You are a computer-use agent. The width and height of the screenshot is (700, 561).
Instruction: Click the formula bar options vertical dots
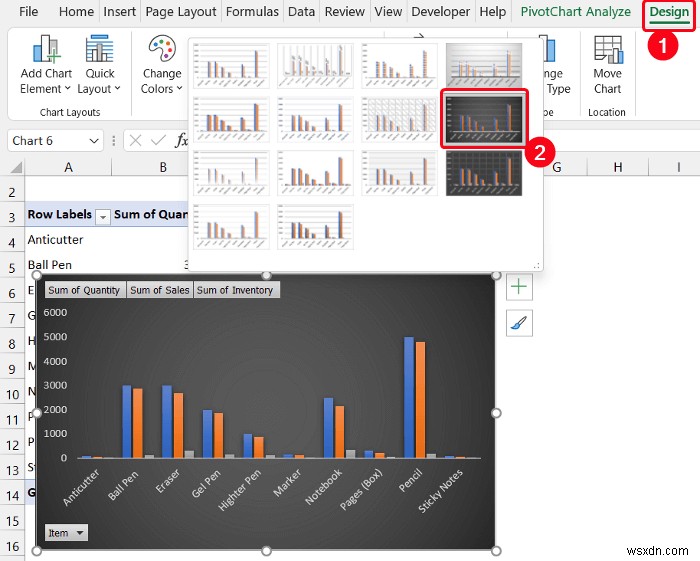pyautogui.click(x=114, y=141)
